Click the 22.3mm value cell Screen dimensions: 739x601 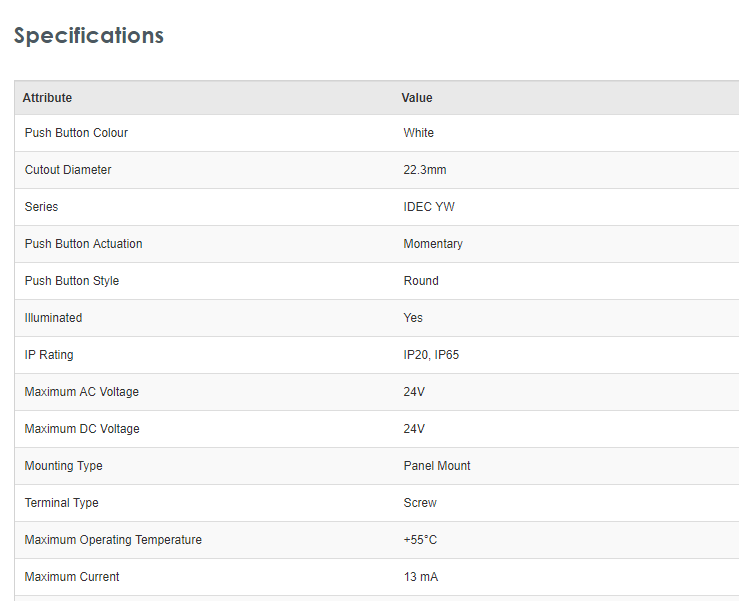click(425, 170)
